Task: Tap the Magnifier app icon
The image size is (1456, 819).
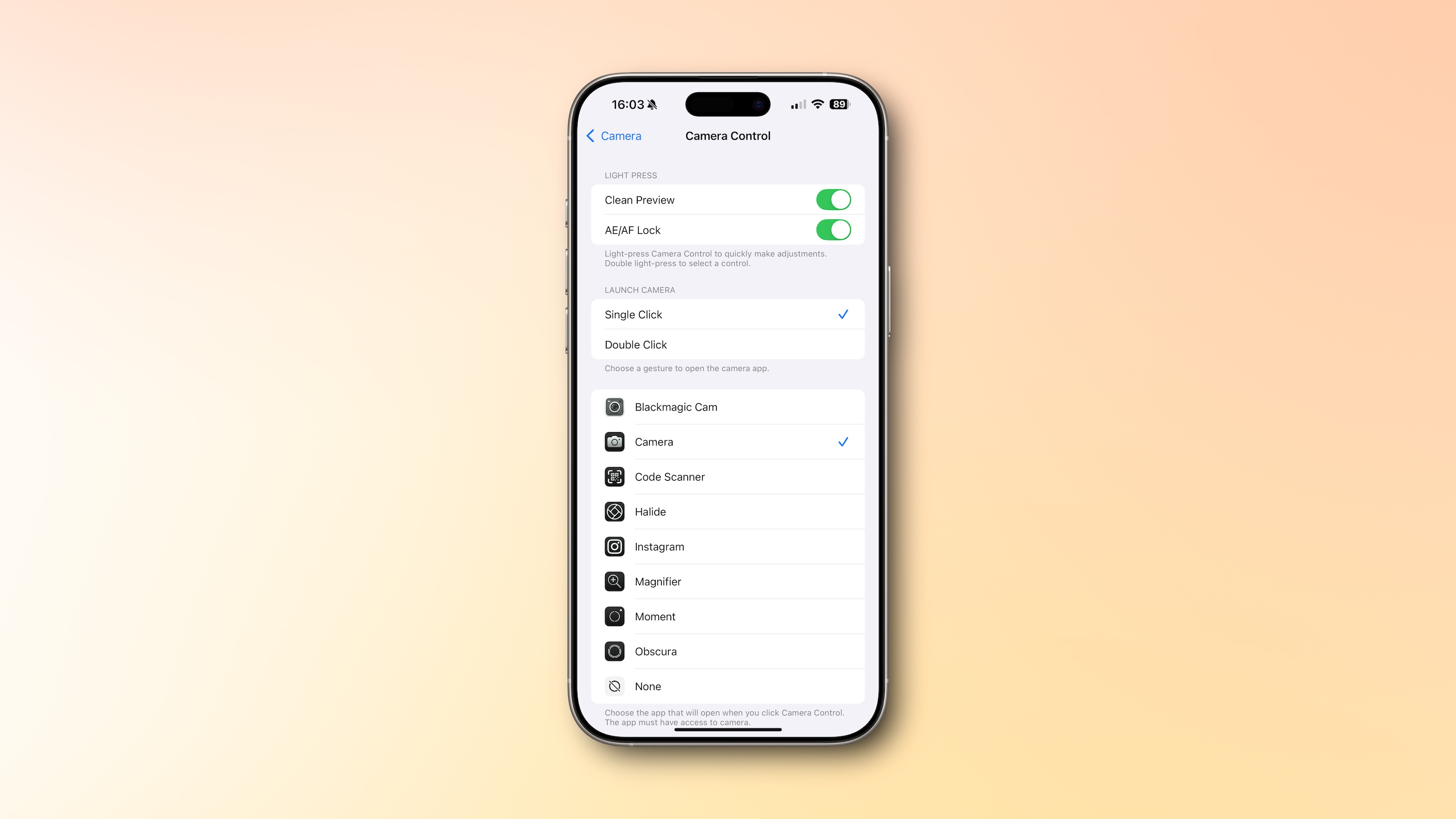Action: pos(614,581)
